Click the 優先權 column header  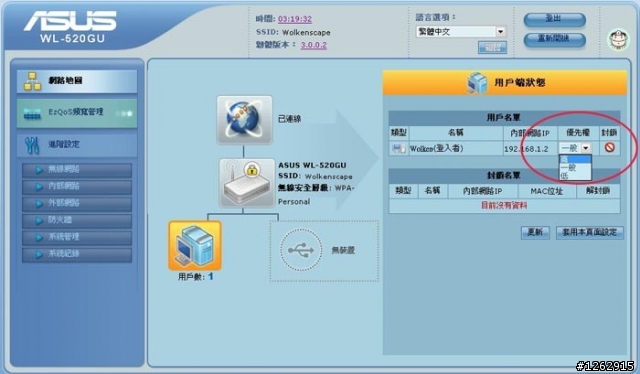click(578, 133)
